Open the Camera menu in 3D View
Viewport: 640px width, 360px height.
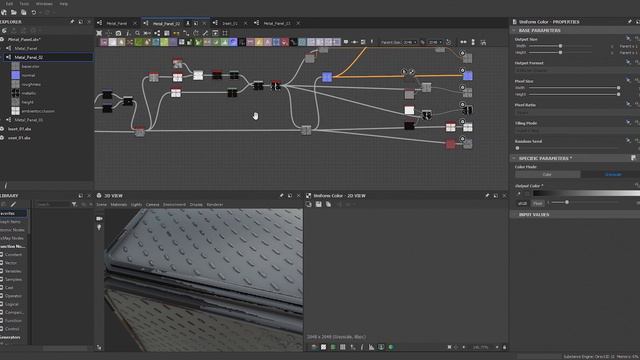pyautogui.click(x=152, y=204)
